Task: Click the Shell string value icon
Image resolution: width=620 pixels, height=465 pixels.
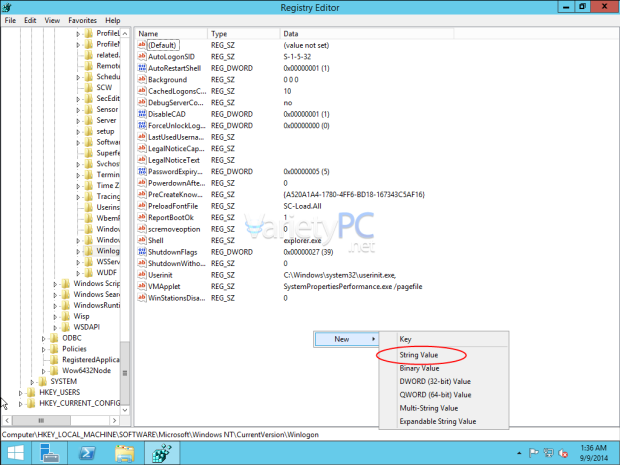Action: 142,240
